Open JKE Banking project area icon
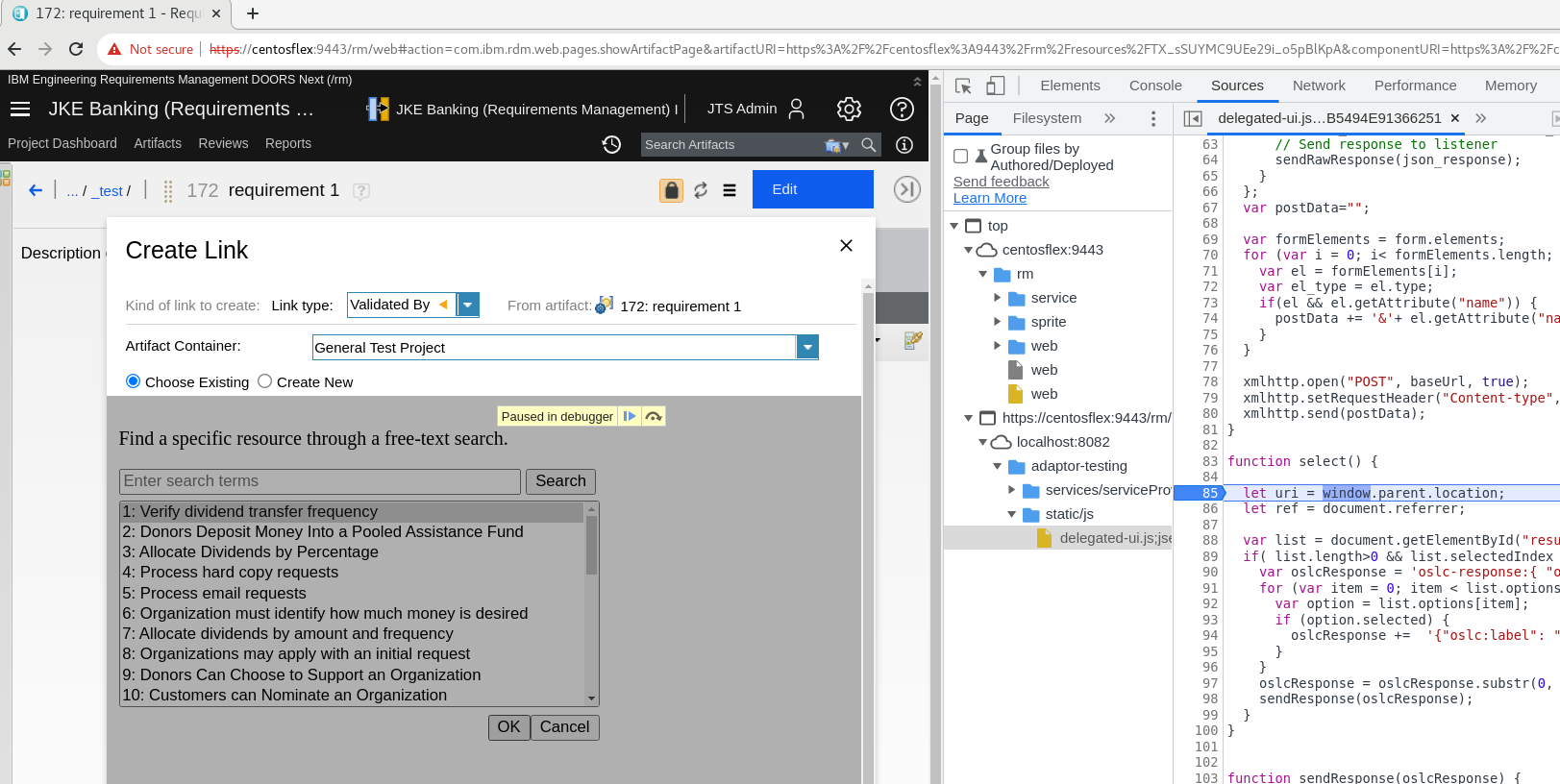This screenshot has width=1560, height=784. [378, 110]
